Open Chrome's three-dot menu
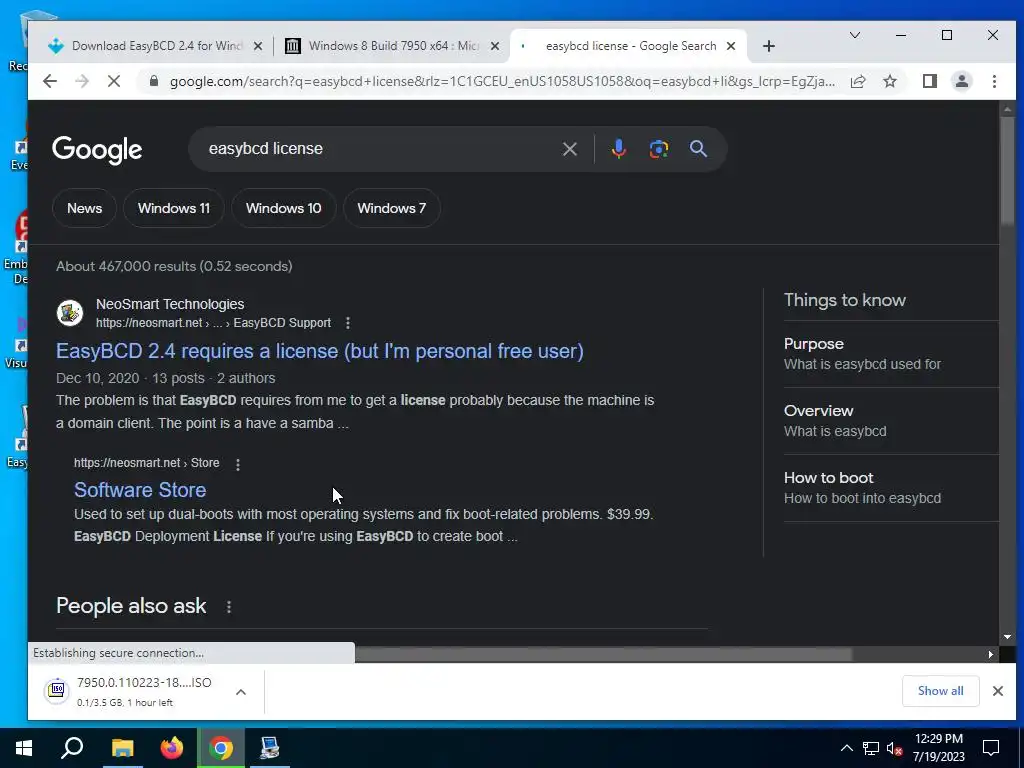This screenshot has height=768, width=1024. [994, 81]
